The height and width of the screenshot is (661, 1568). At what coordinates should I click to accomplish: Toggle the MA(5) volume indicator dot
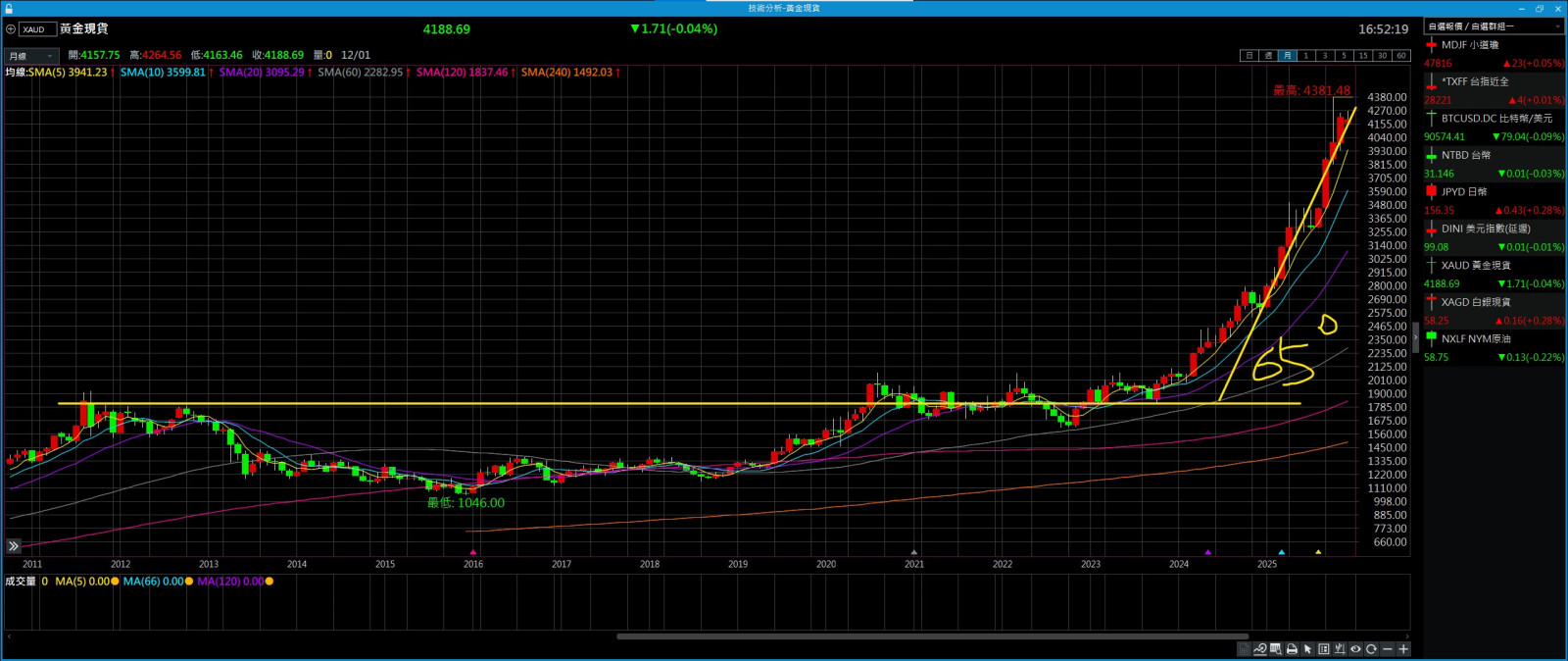(116, 582)
